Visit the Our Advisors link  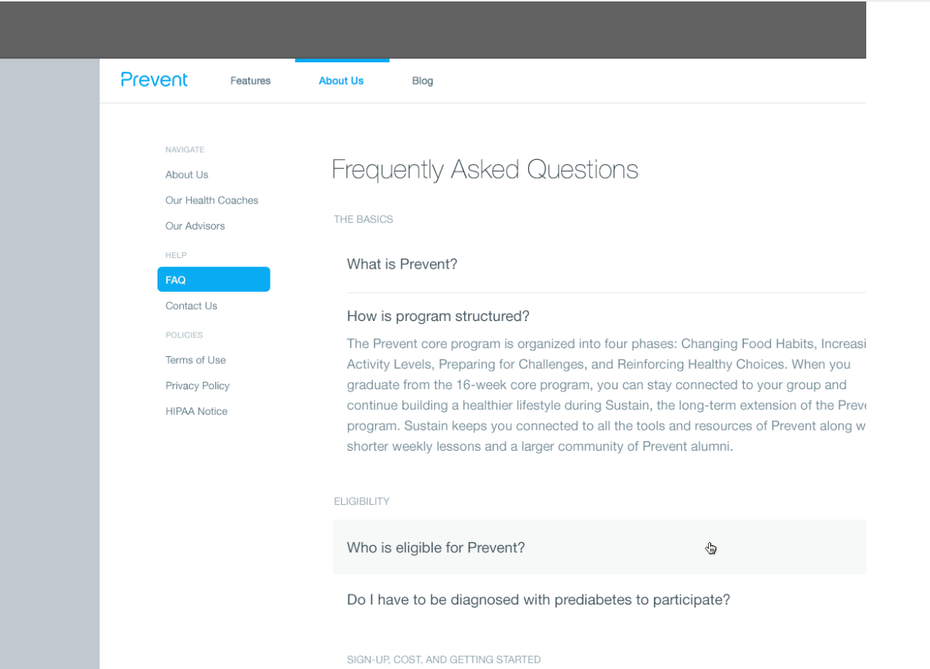click(195, 226)
